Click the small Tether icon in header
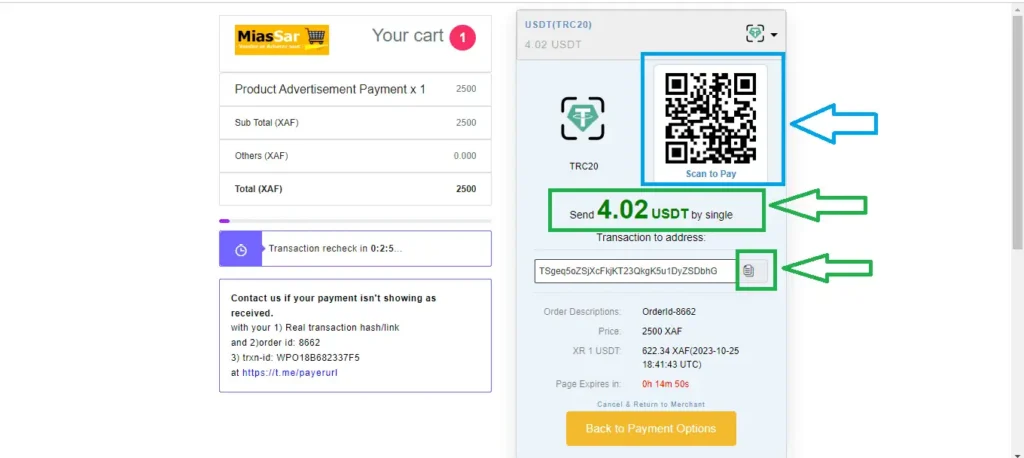Viewport: 1024px width, 458px height. point(755,33)
